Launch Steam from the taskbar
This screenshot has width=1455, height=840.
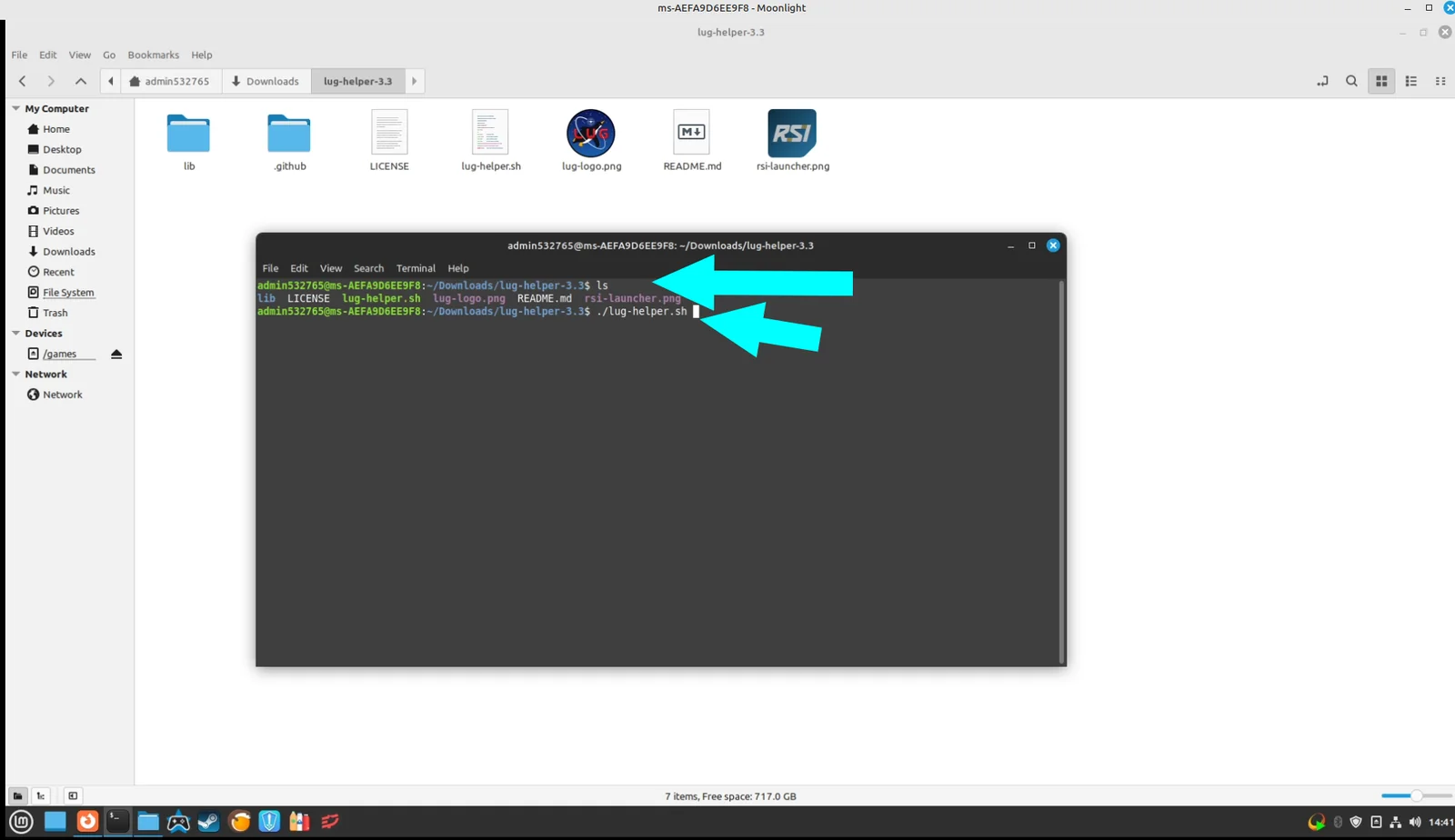[208, 822]
